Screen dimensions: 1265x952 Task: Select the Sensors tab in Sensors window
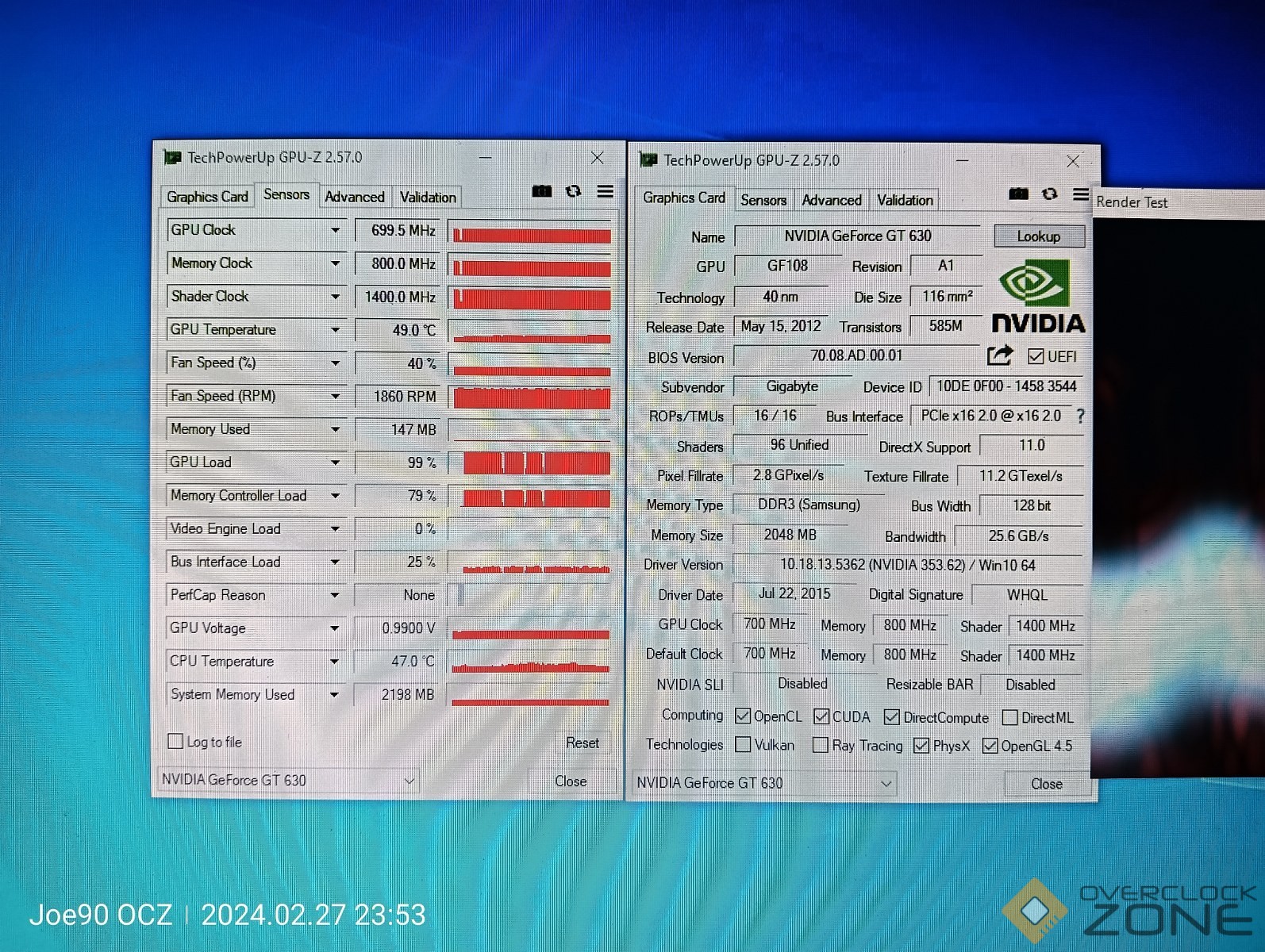[x=286, y=194]
